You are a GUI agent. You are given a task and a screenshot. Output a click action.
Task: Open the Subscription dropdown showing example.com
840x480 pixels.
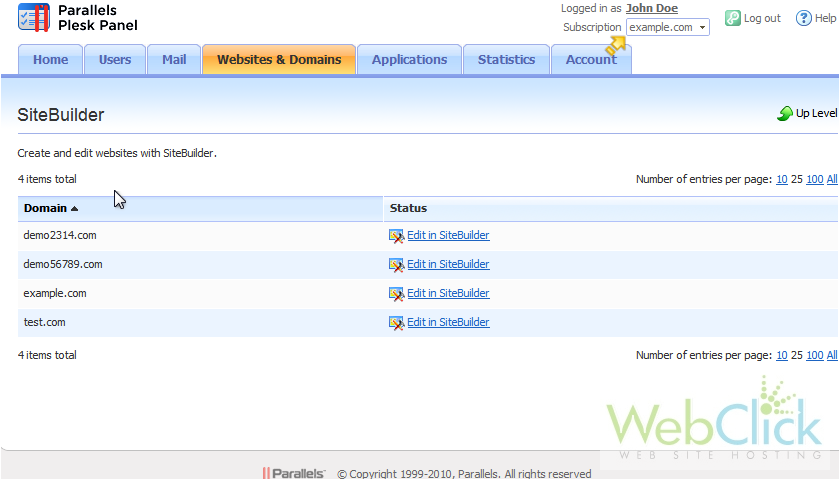[668, 27]
